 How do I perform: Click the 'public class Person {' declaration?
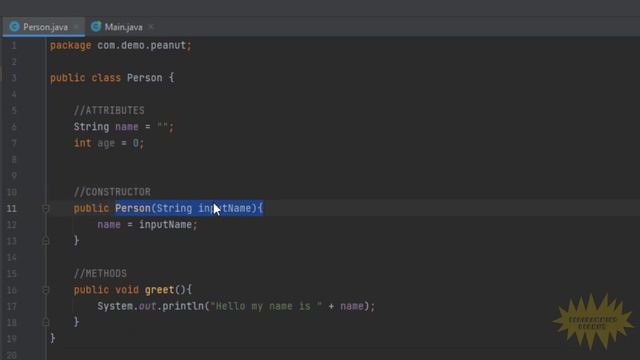point(112,78)
